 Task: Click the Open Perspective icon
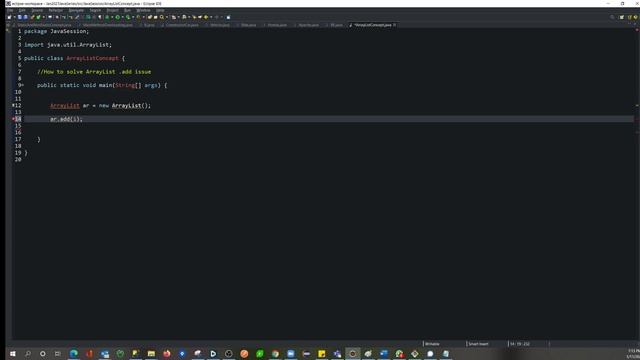[x=622, y=17]
